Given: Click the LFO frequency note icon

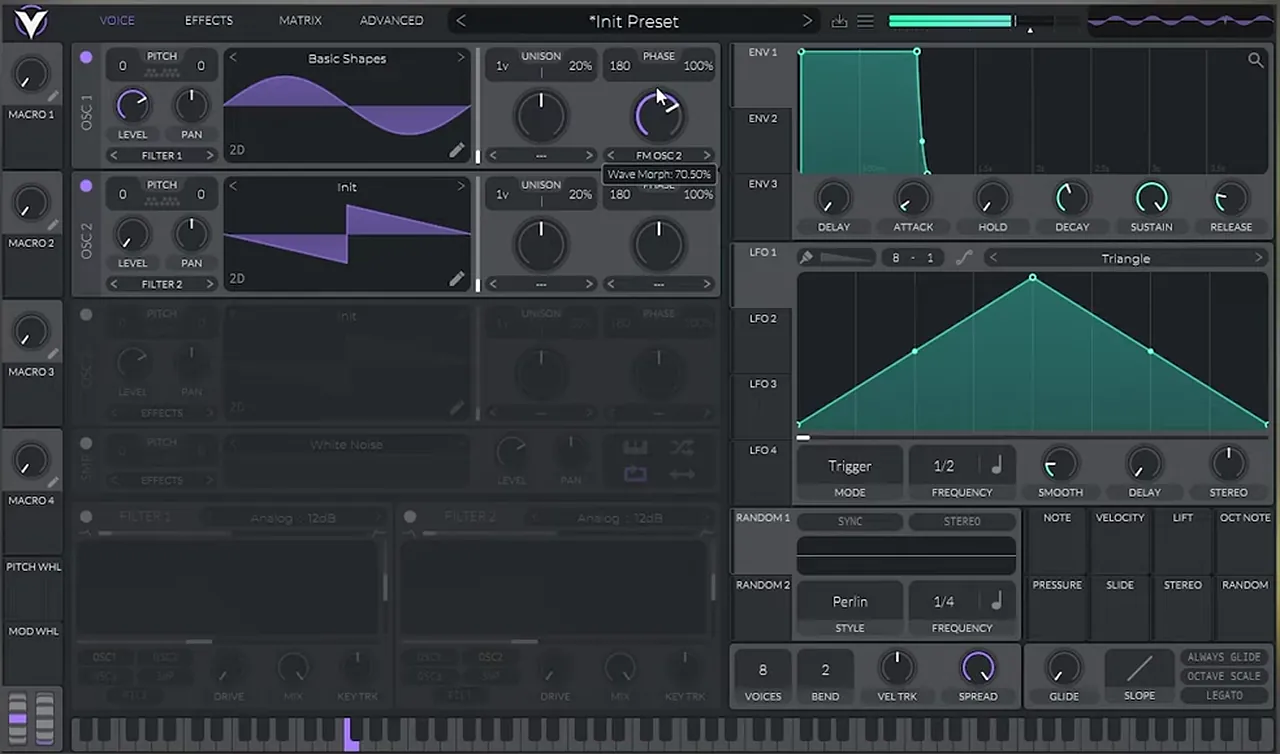Looking at the screenshot, I should point(996,465).
